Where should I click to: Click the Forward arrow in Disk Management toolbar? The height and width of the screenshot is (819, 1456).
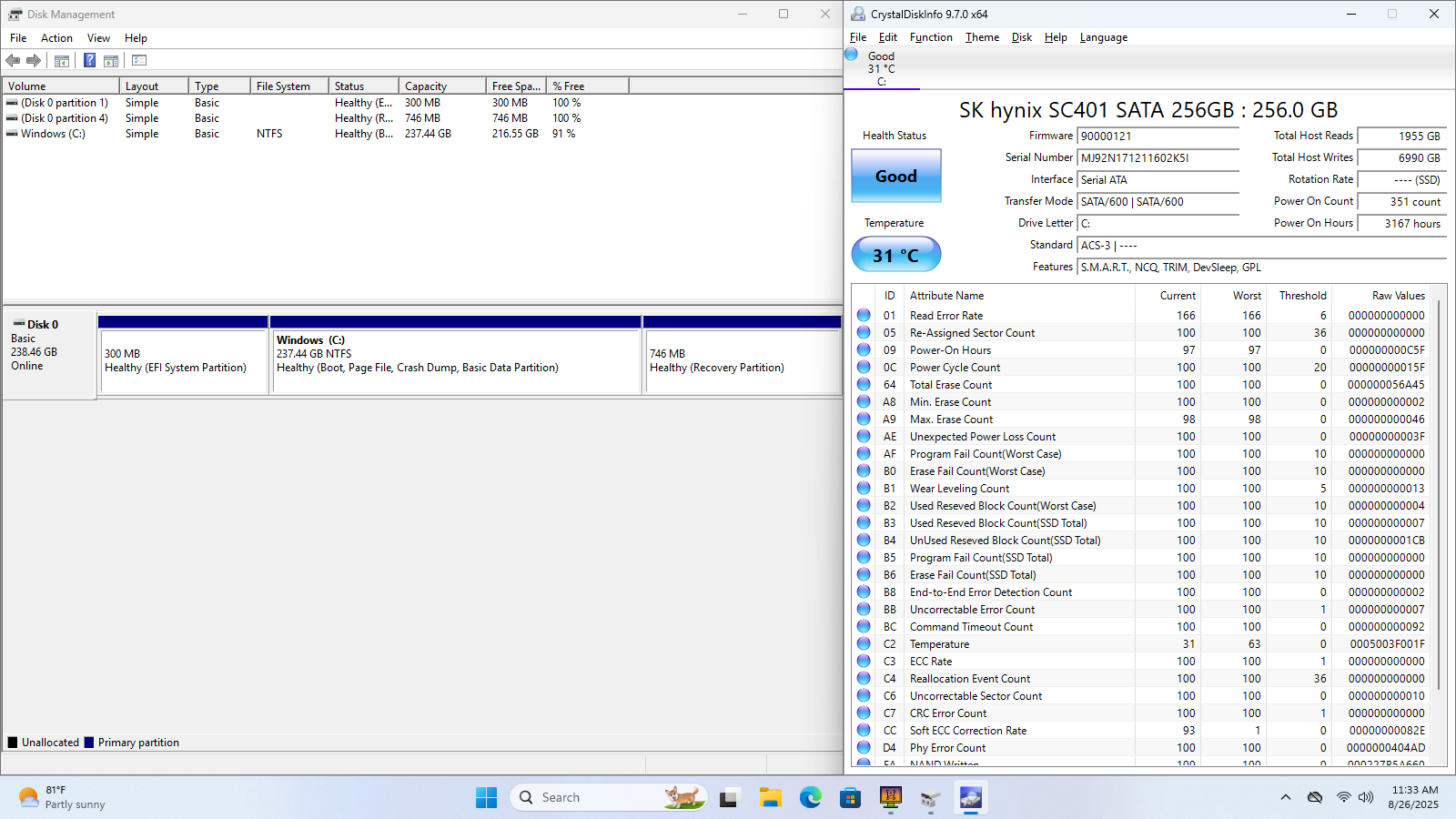coord(34,60)
